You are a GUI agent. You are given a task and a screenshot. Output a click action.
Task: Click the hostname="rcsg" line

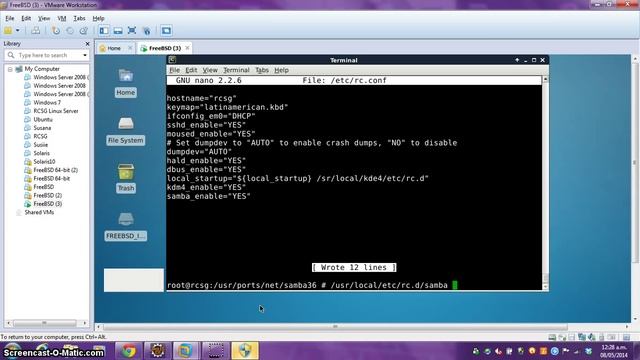click(x=202, y=98)
